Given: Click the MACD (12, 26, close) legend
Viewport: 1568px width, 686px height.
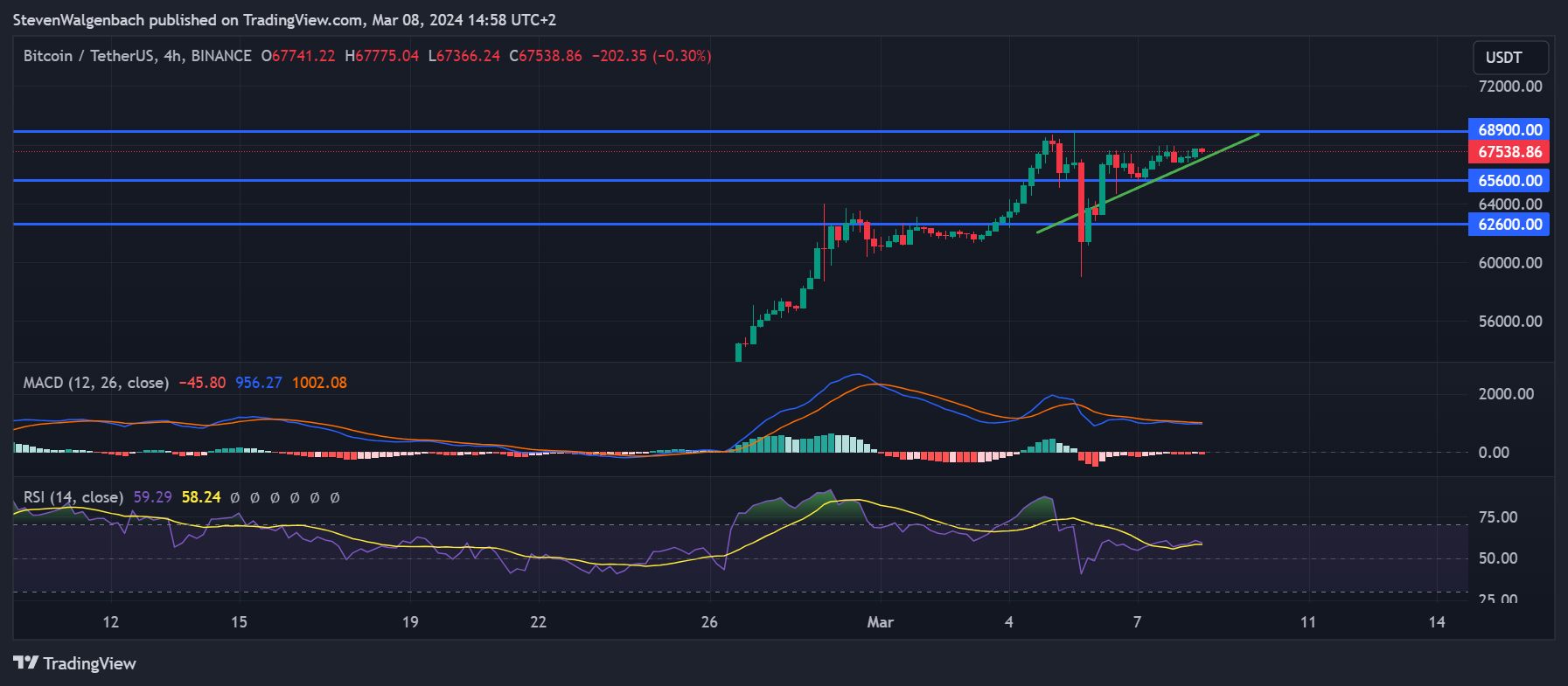Looking at the screenshot, I should click(x=96, y=383).
